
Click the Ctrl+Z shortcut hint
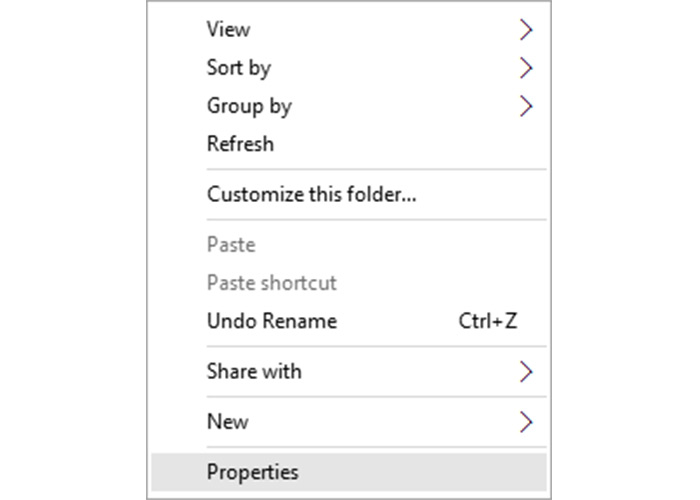point(487,321)
